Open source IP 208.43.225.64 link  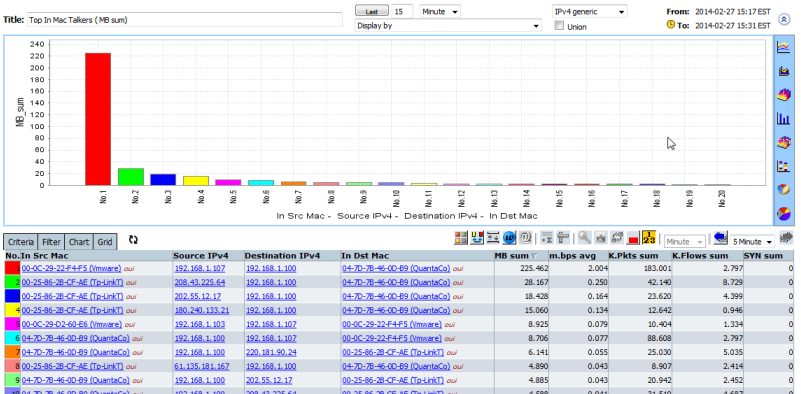click(200, 282)
